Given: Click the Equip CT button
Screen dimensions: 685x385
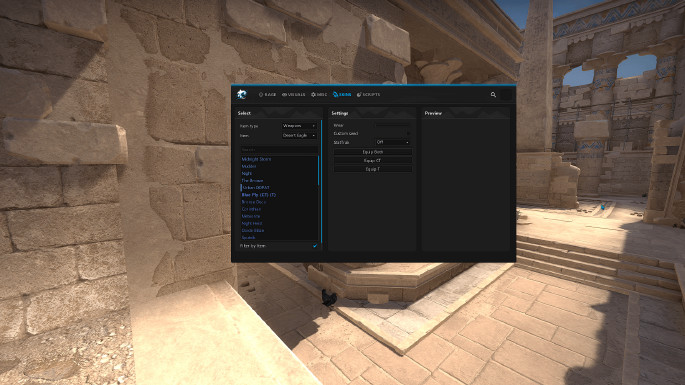Looking at the screenshot, I should coord(373,160).
